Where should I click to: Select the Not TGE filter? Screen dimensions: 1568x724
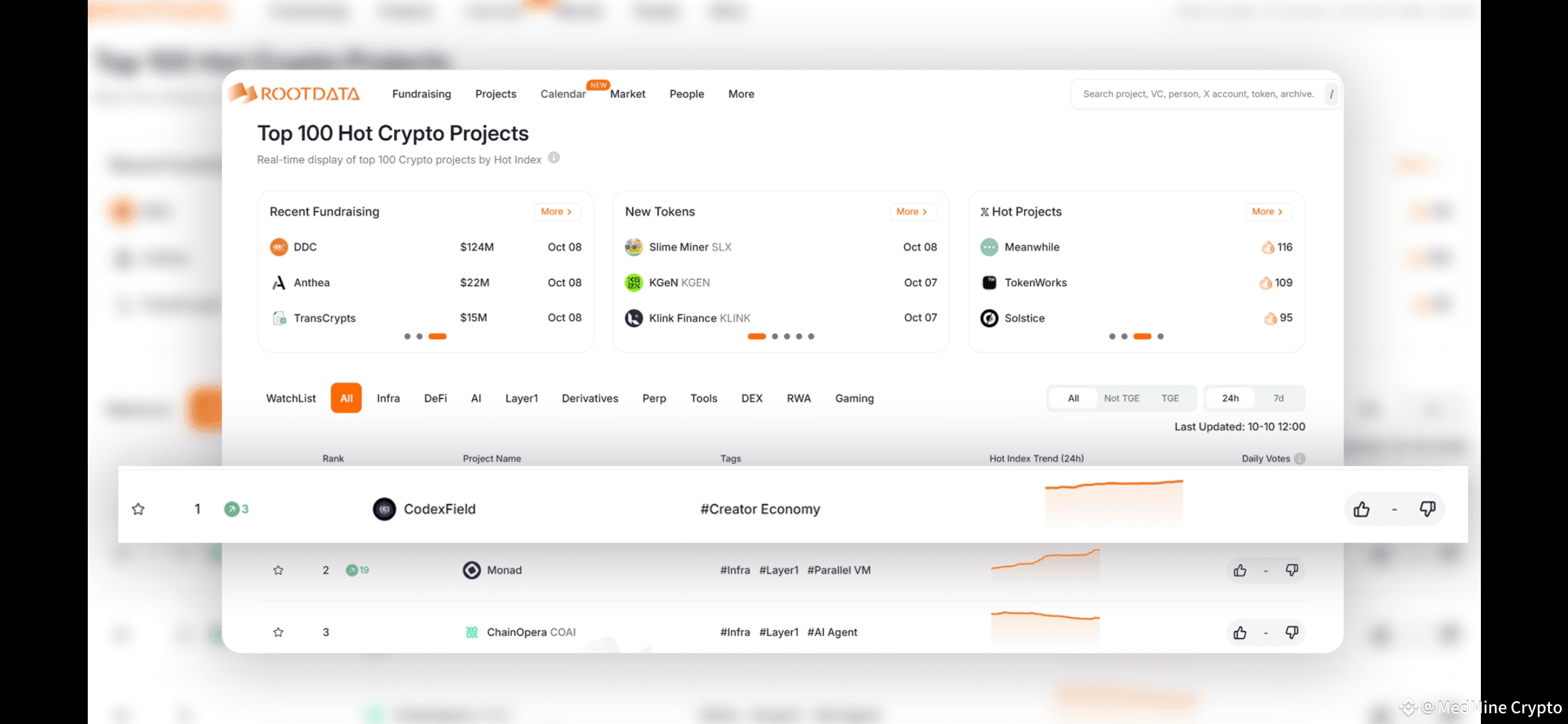(1121, 398)
